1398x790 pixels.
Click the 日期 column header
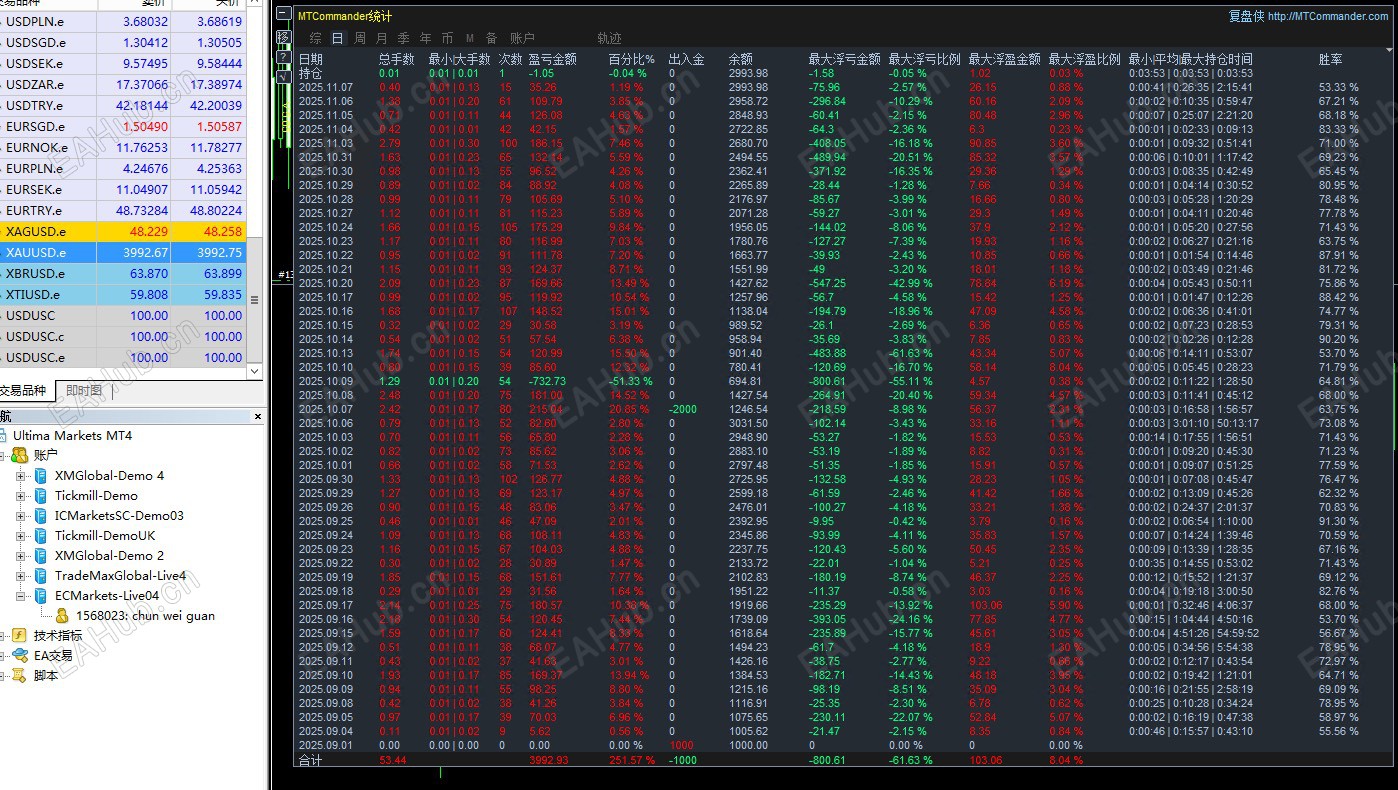click(311, 59)
